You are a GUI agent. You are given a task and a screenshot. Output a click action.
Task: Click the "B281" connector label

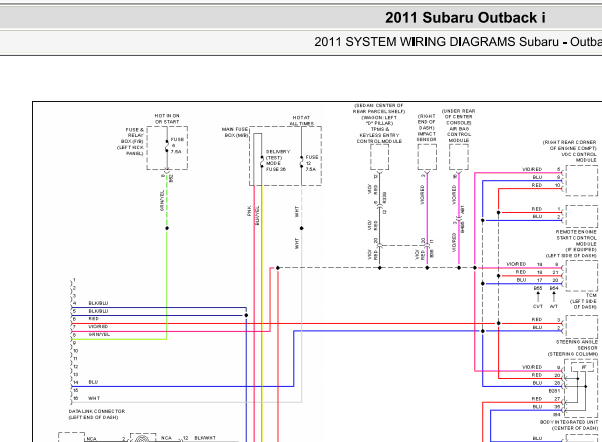(554, 391)
